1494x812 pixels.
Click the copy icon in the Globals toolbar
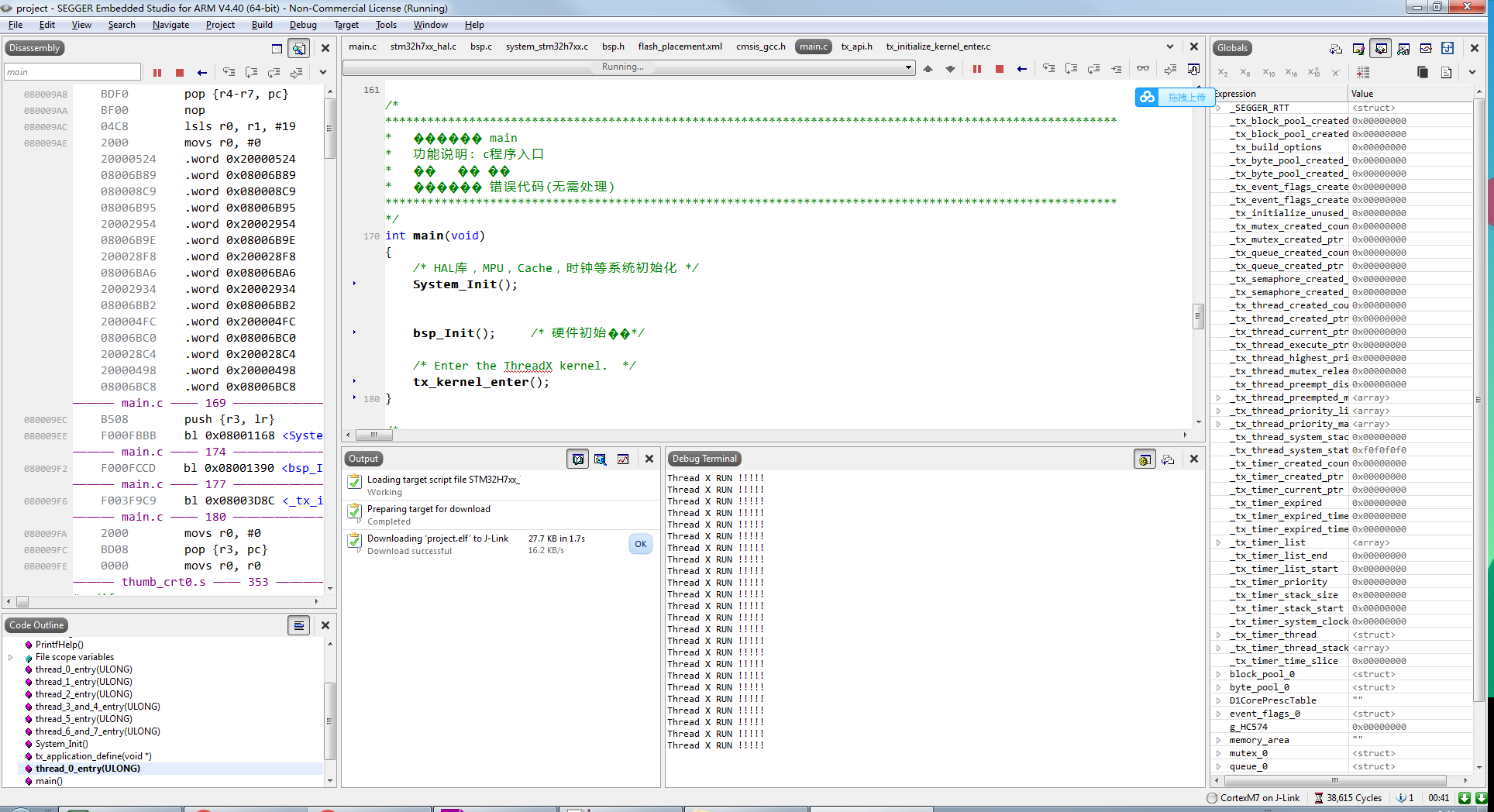click(1423, 73)
